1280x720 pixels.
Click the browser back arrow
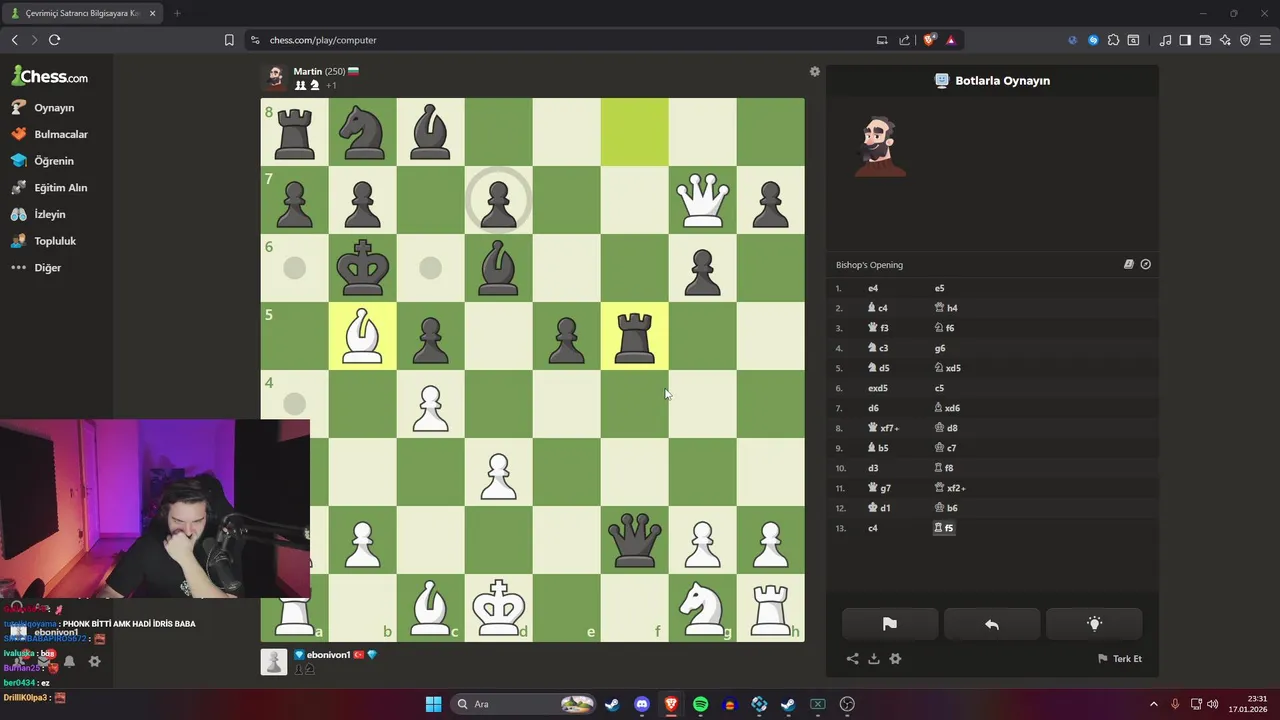click(14, 40)
